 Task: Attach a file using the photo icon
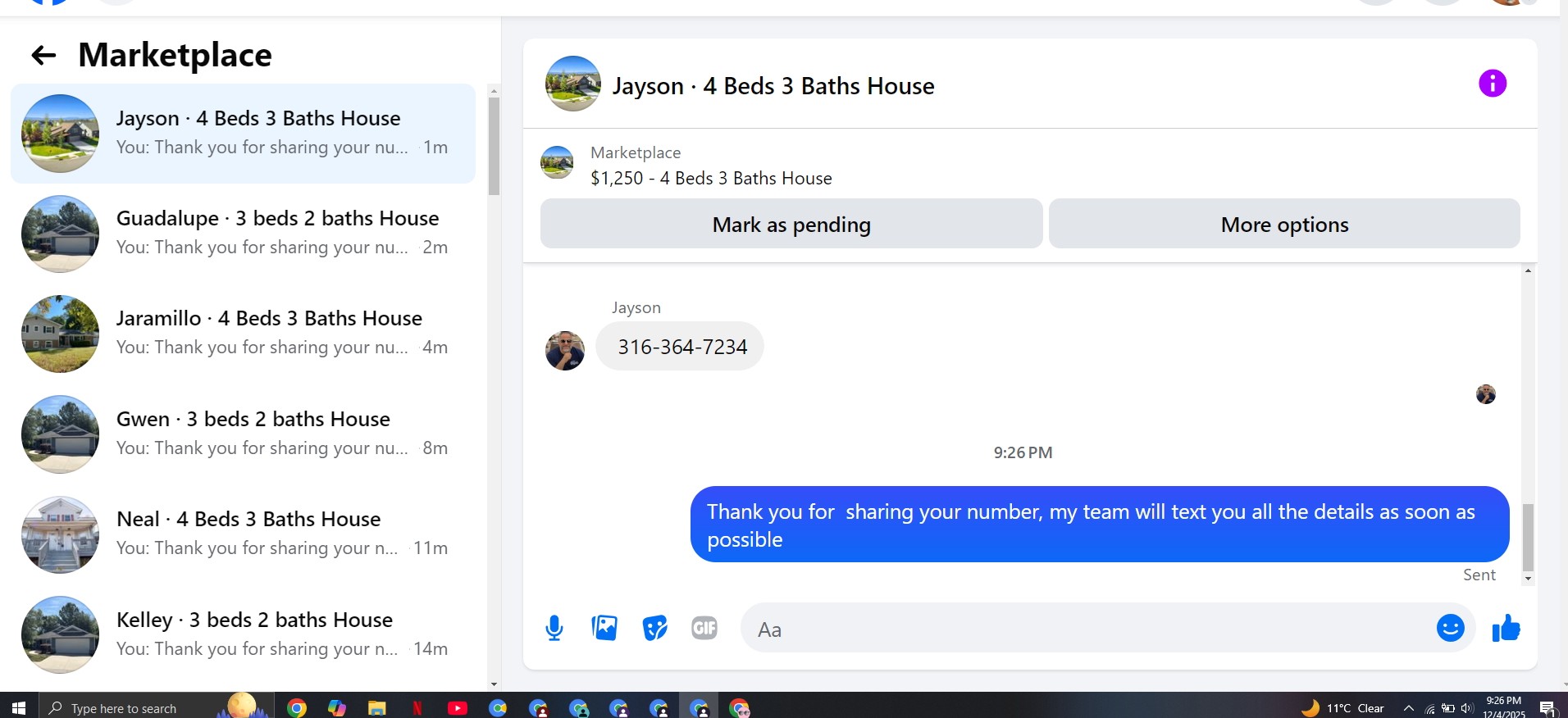tap(604, 628)
